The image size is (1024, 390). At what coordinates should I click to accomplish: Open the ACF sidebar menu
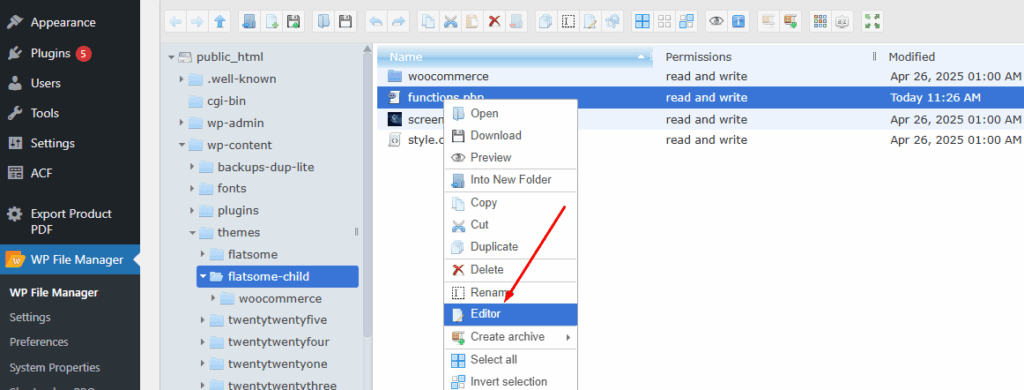click(x=70, y=173)
